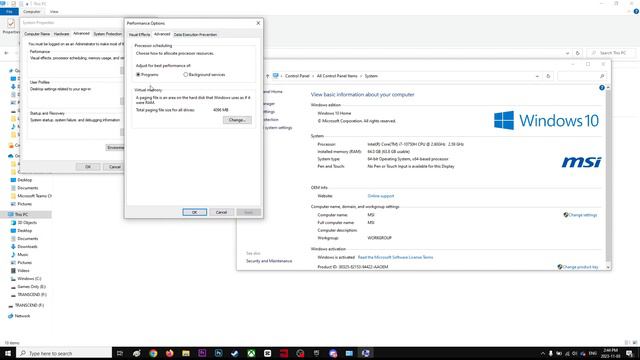Viewport: 640px width, 360px height.
Task: Select the Programs radio button
Action: (138, 75)
